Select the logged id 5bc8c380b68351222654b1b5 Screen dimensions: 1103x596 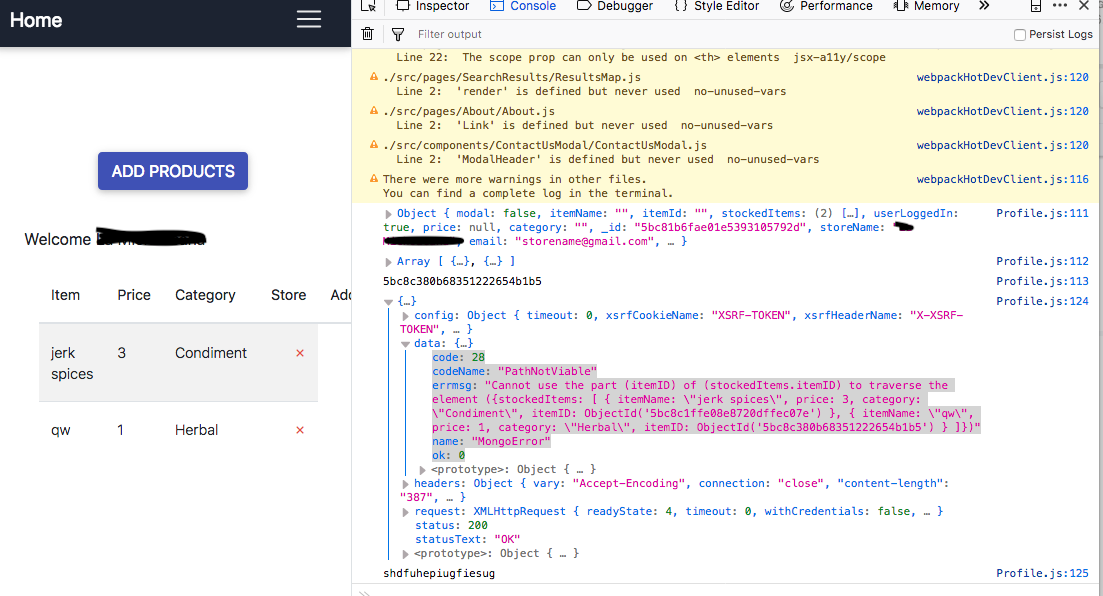click(462, 281)
